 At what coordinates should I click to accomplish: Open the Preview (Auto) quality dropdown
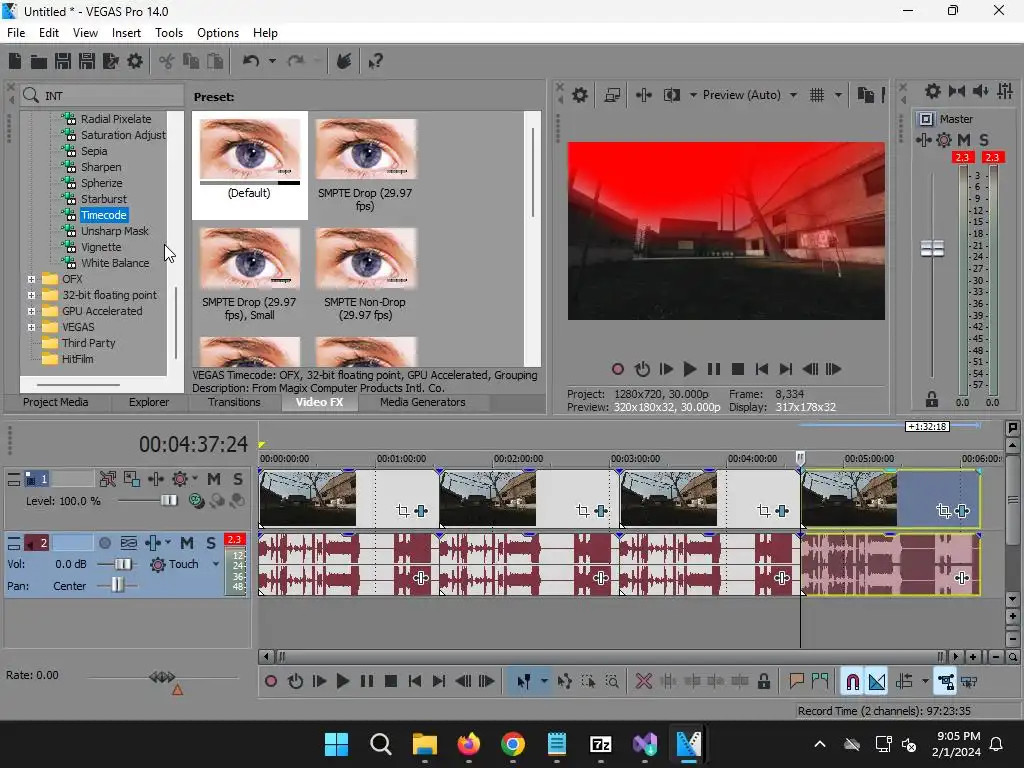click(x=793, y=95)
